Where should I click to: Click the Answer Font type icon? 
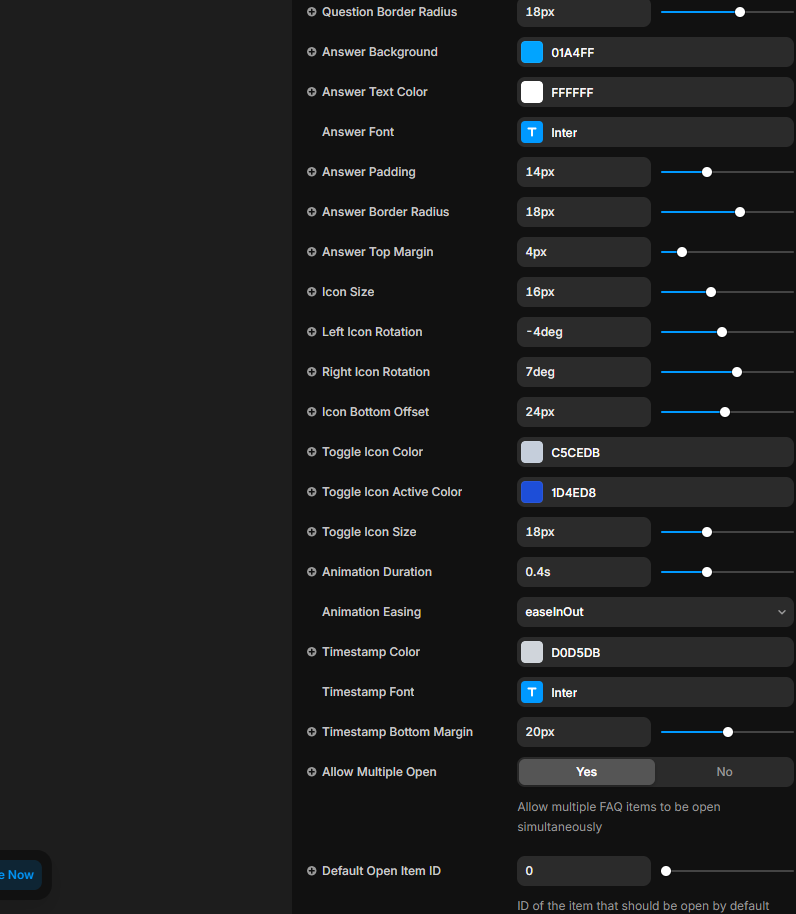click(532, 132)
